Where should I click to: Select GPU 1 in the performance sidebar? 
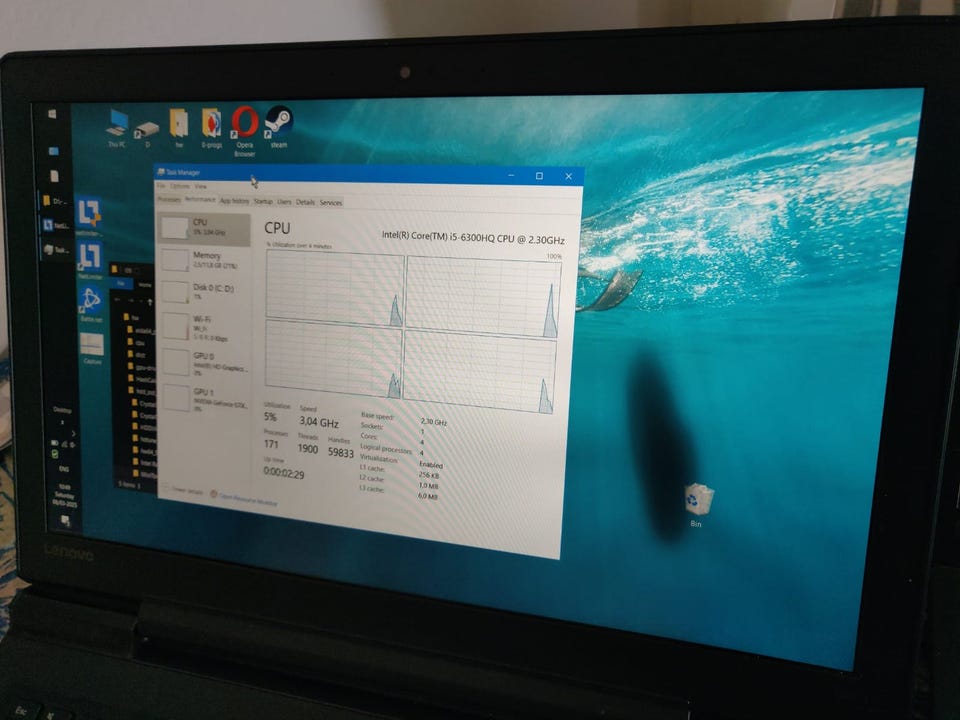[x=204, y=399]
